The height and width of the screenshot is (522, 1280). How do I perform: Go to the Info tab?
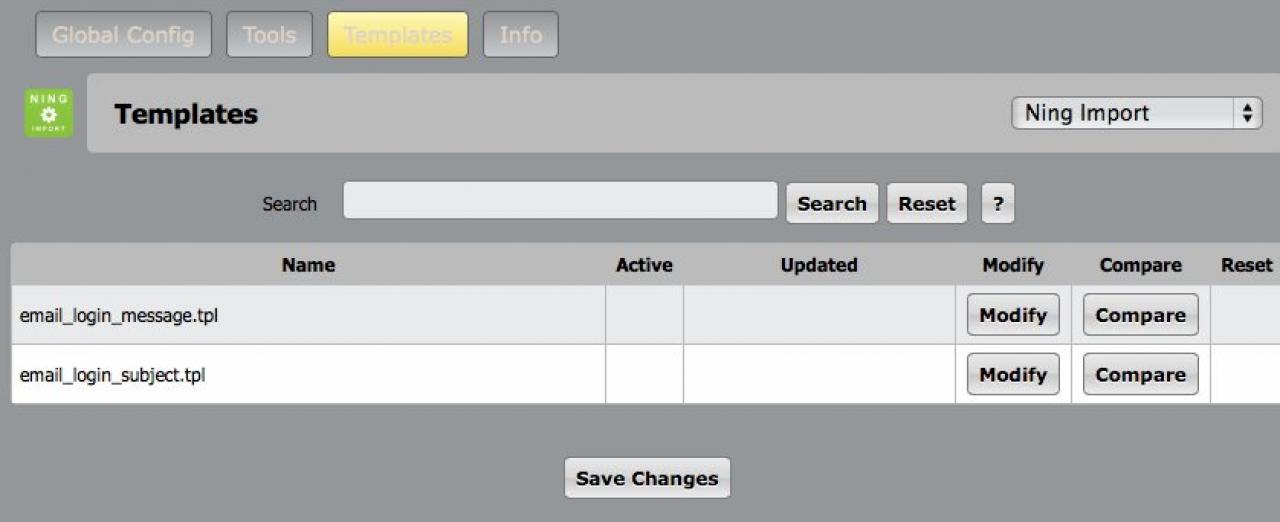tap(520, 35)
